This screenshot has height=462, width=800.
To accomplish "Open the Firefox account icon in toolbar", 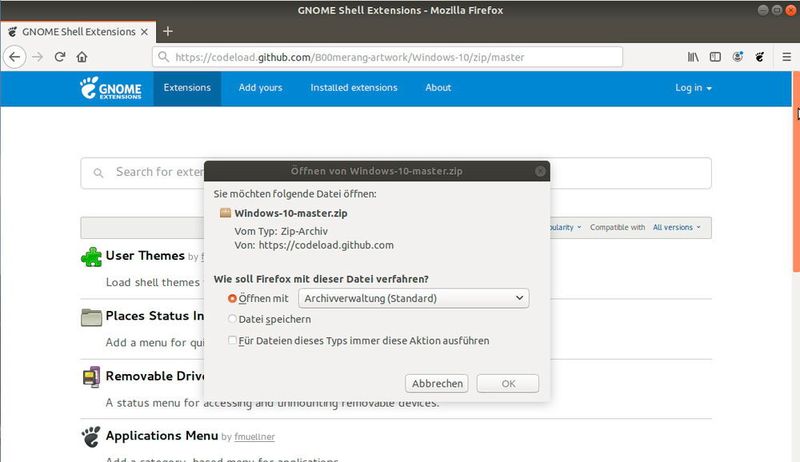I will pyautogui.click(x=738, y=57).
